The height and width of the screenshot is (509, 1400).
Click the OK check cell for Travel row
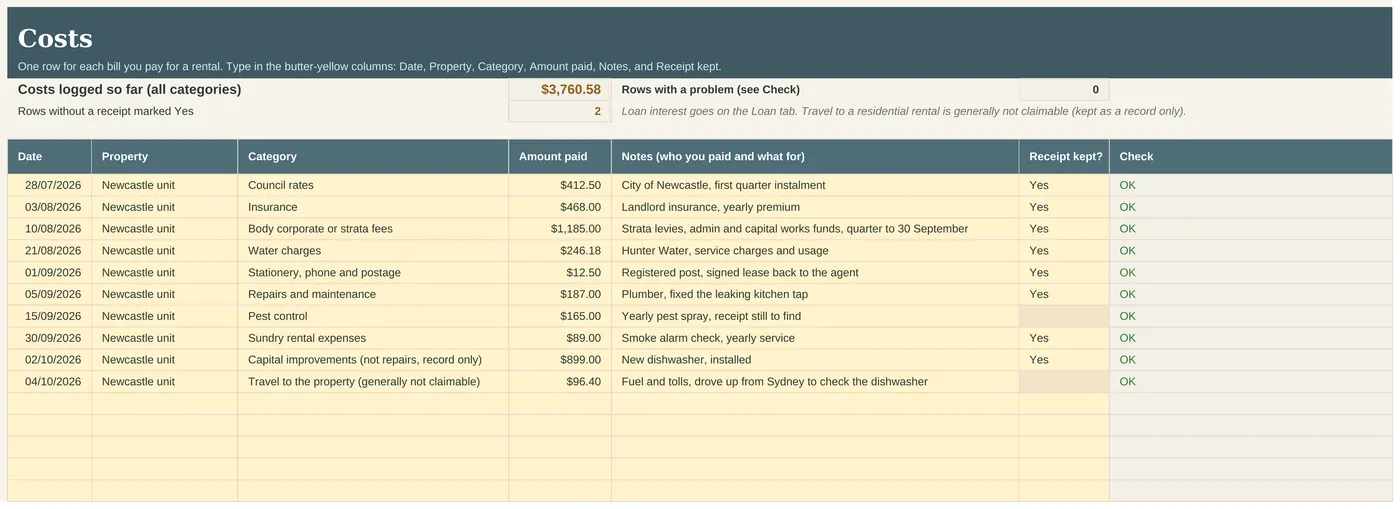(x=1250, y=382)
